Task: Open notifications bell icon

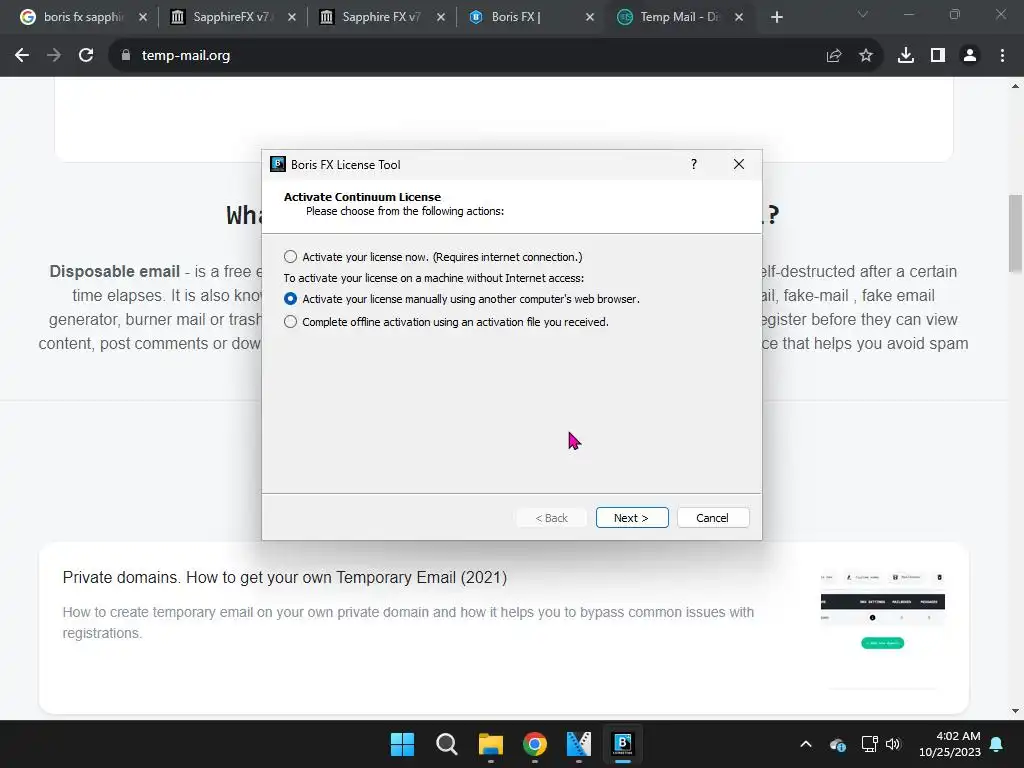Action: (997, 744)
